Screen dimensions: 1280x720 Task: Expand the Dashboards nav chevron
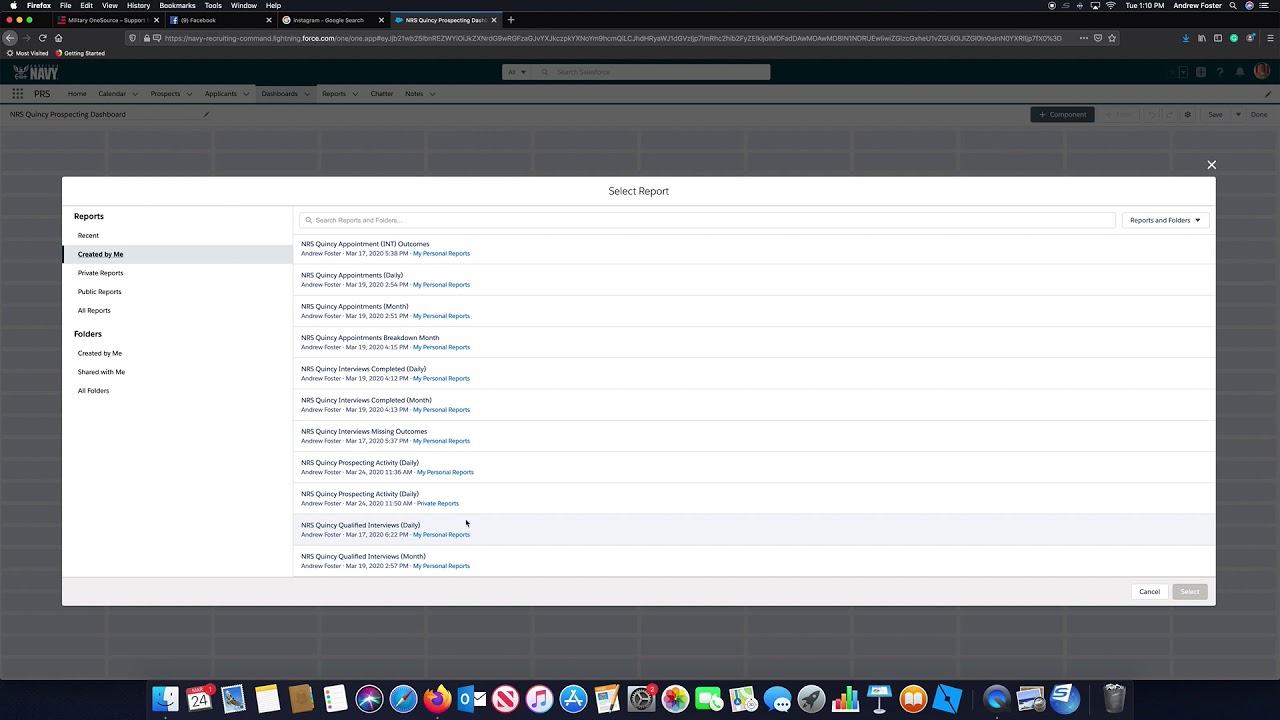[x=307, y=94]
